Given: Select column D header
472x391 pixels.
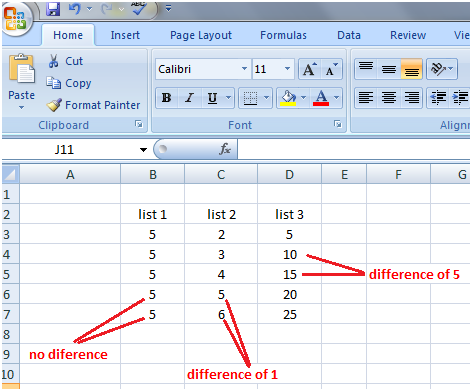Looking at the screenshot, I should pos(289,174).
